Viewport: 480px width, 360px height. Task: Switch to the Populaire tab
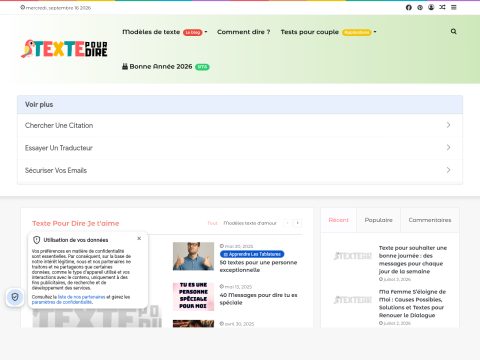pyautogui.click(x=378, y=220)
